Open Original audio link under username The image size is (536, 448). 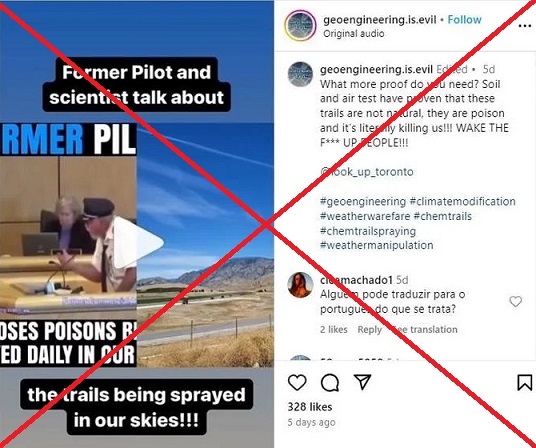click(x=354, y=33)
